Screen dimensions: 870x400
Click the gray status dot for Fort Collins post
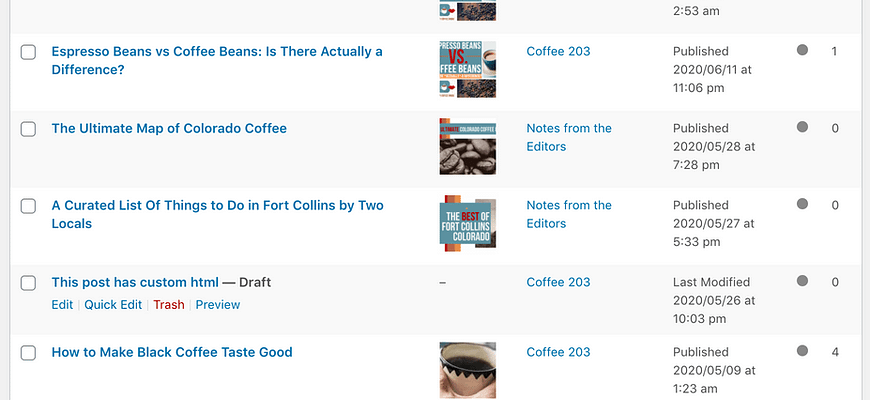pos(802,204)
